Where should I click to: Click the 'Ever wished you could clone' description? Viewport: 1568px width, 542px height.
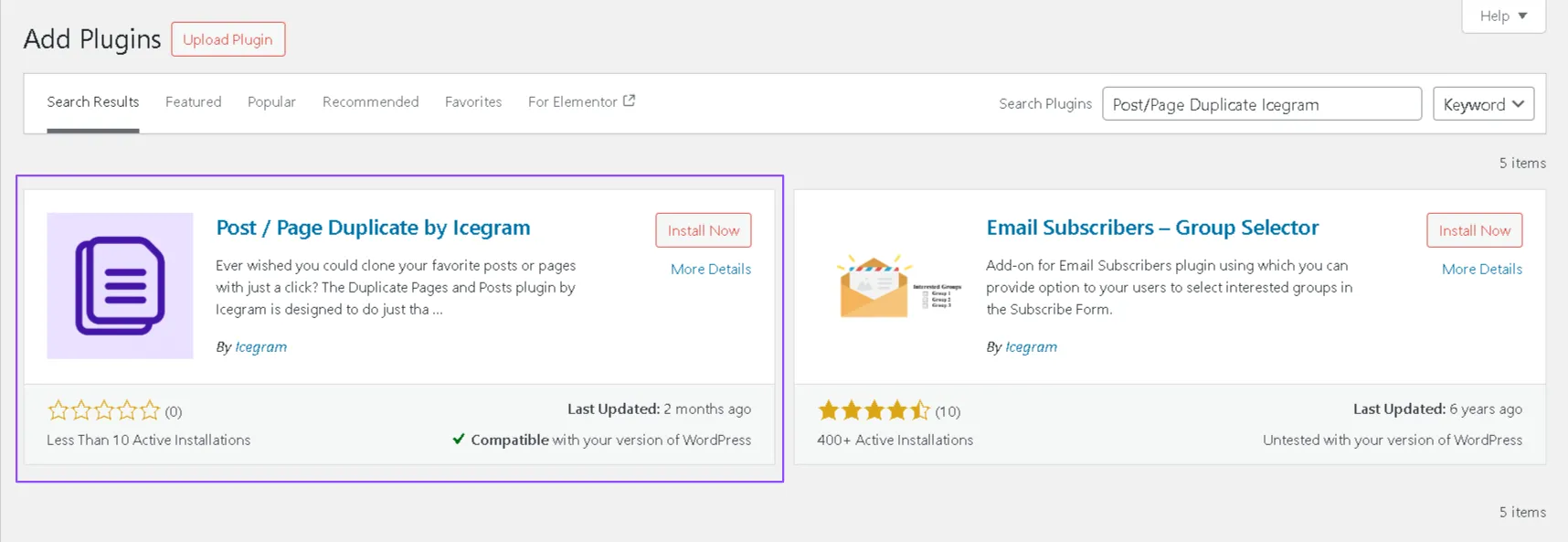(x=396, y=287)
